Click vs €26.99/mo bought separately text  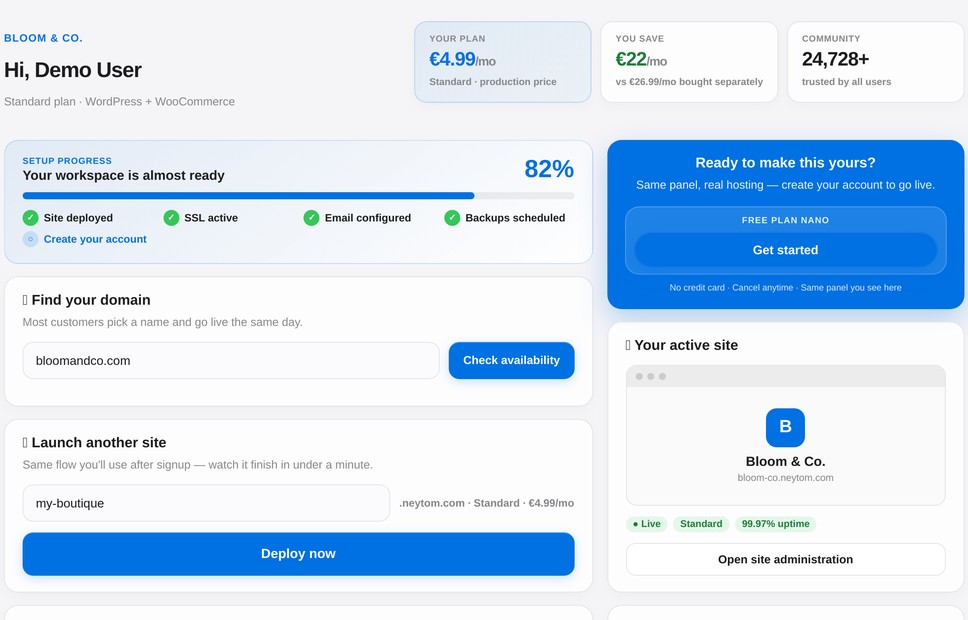pyautogui.click(x=689, y=82)
